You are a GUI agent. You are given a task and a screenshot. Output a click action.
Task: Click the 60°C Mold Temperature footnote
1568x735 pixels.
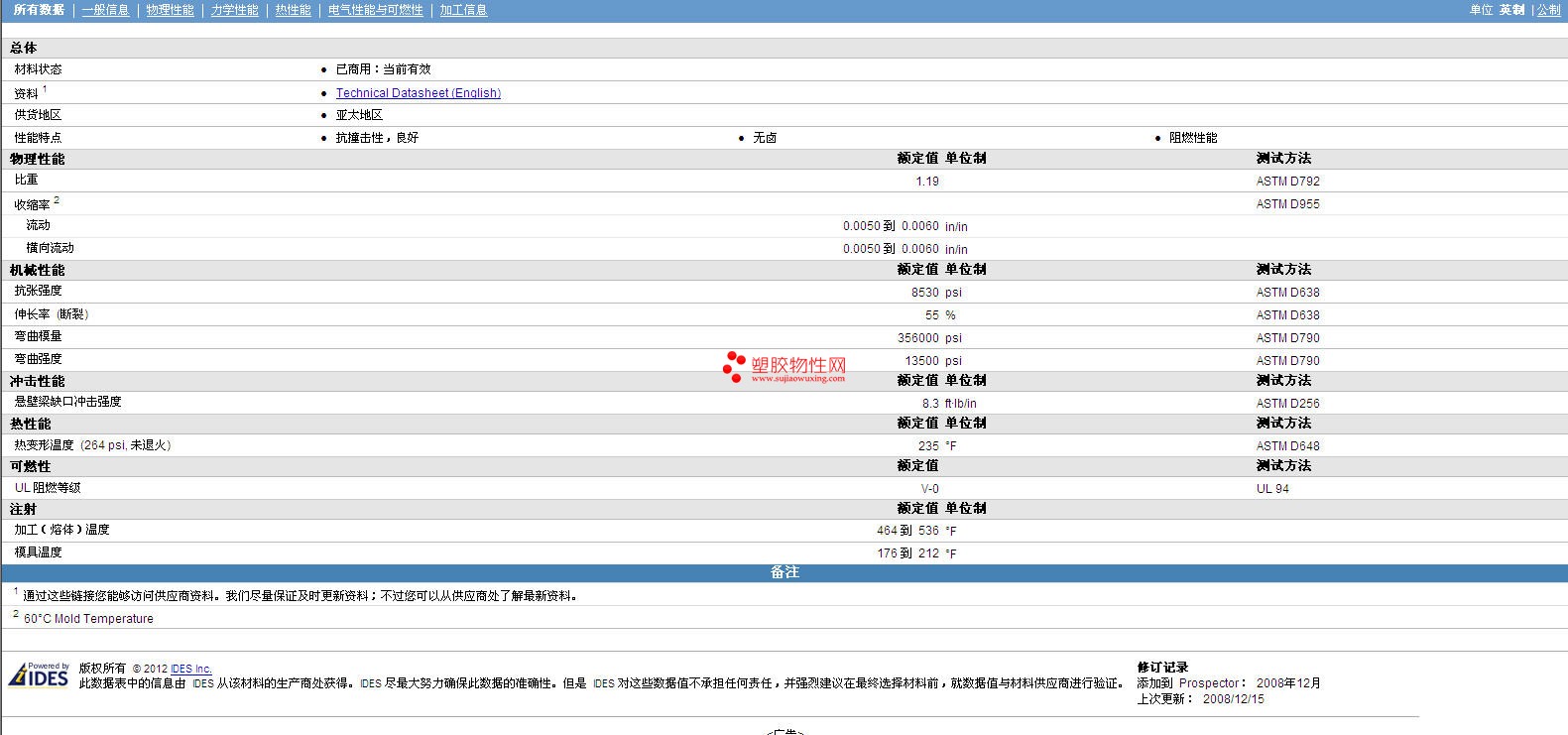(88, 619)
